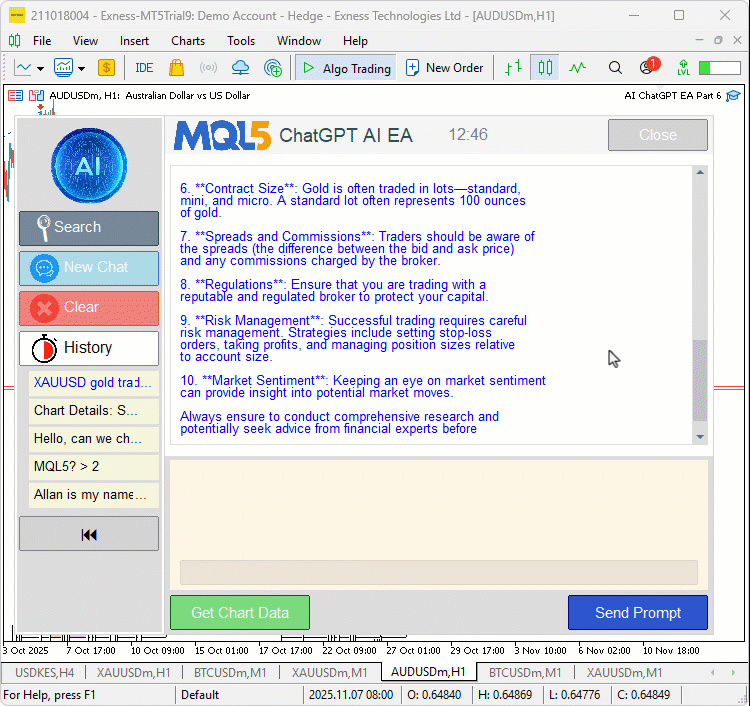Click the quick trade panel icon

[x=15, y=96]
